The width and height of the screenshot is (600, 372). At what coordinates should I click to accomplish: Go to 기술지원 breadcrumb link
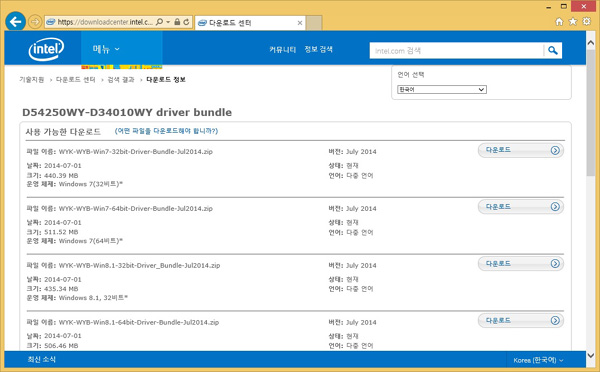pos(32,80)
